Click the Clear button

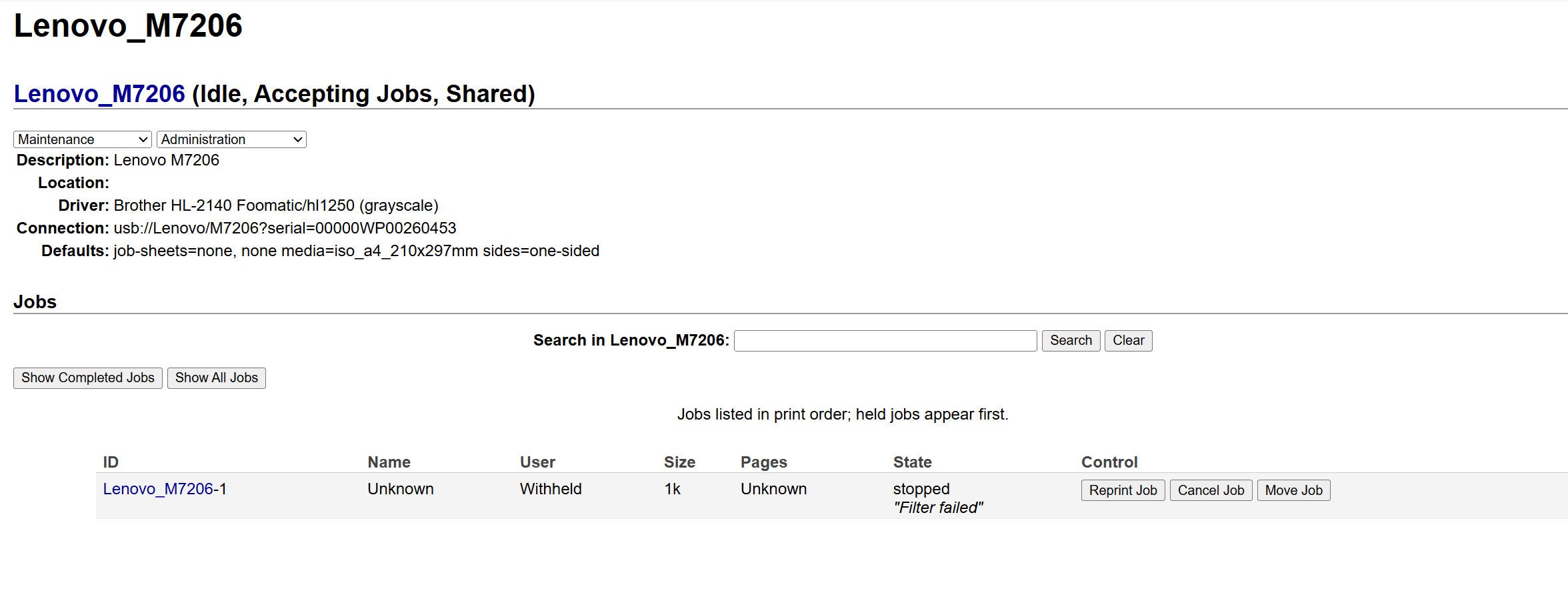pos(1128,341)
